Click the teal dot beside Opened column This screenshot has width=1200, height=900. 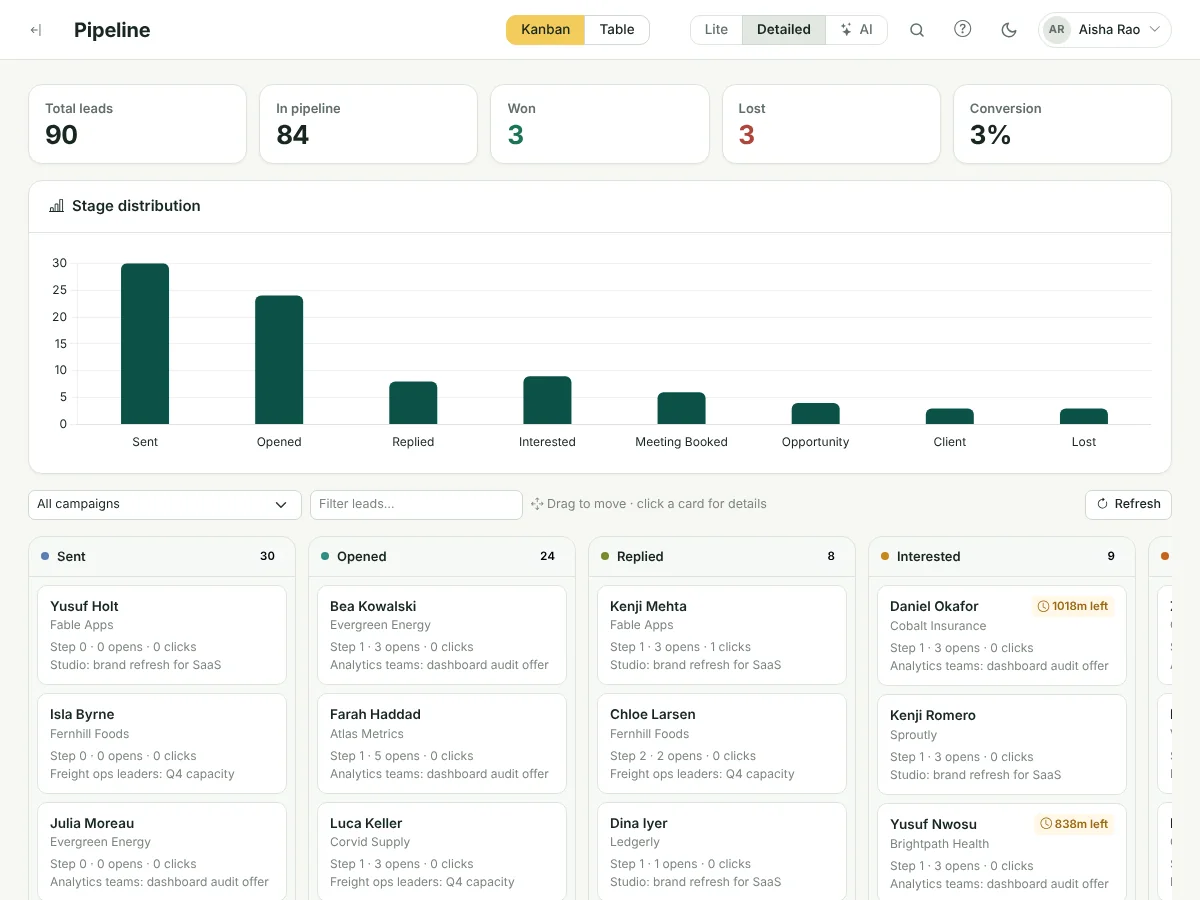click(325, 556)
